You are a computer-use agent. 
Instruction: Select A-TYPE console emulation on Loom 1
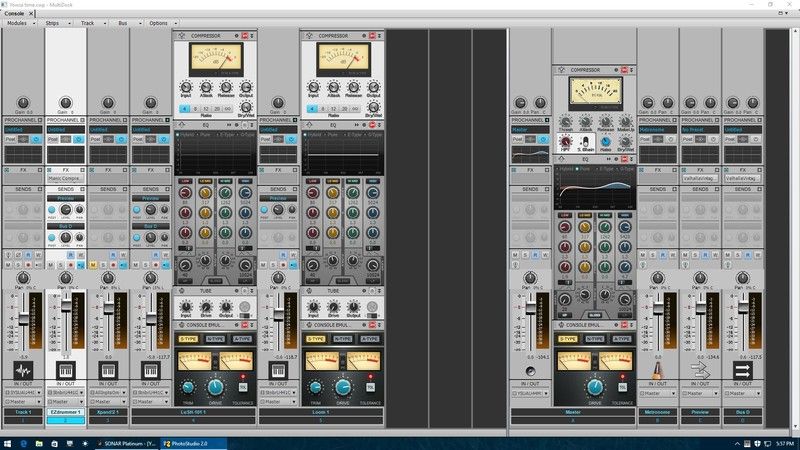point(369,339)
